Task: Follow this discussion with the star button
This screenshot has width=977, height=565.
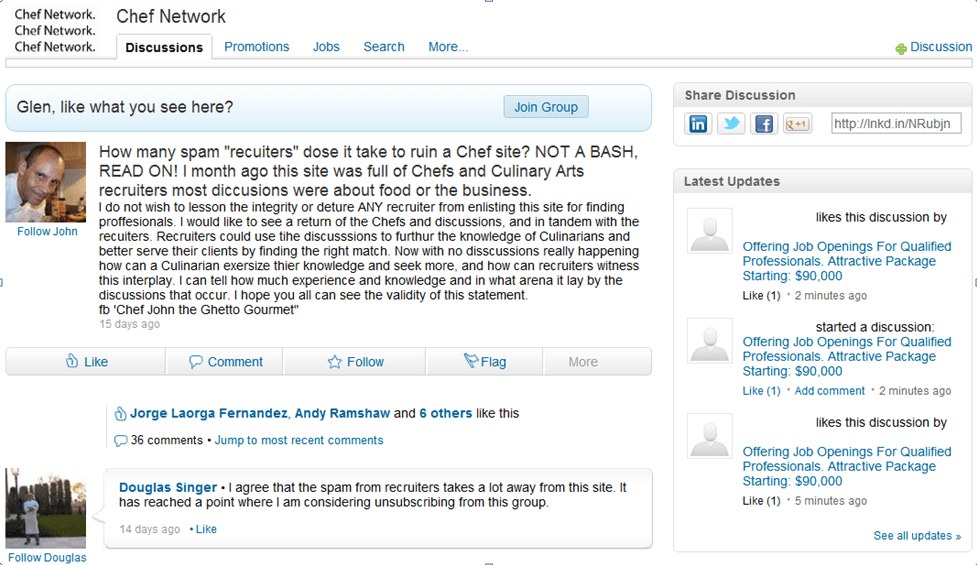Action: click(x=355, y=362)
